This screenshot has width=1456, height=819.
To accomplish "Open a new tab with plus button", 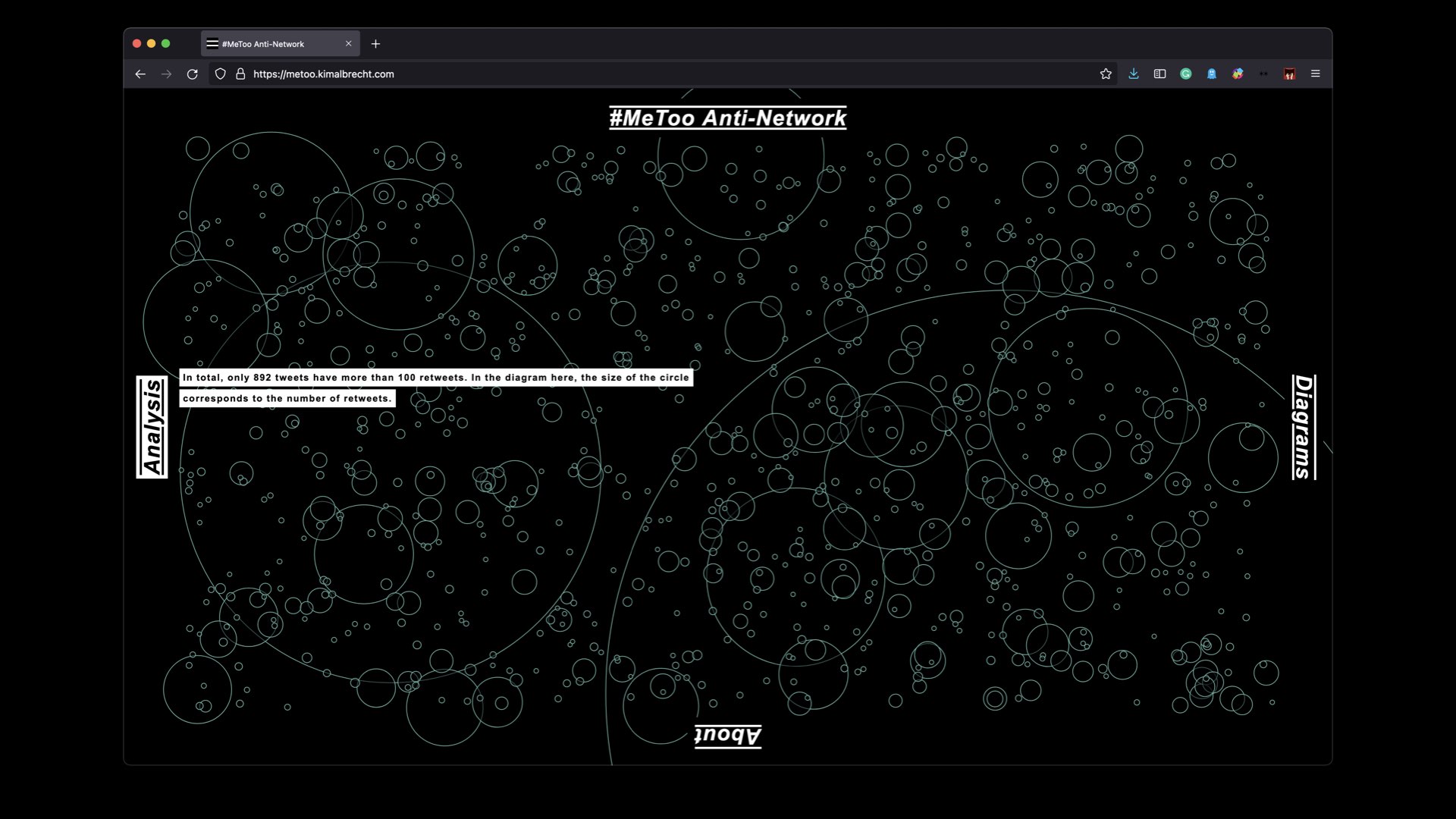I will pyautogui.click(x=375, y=44).
